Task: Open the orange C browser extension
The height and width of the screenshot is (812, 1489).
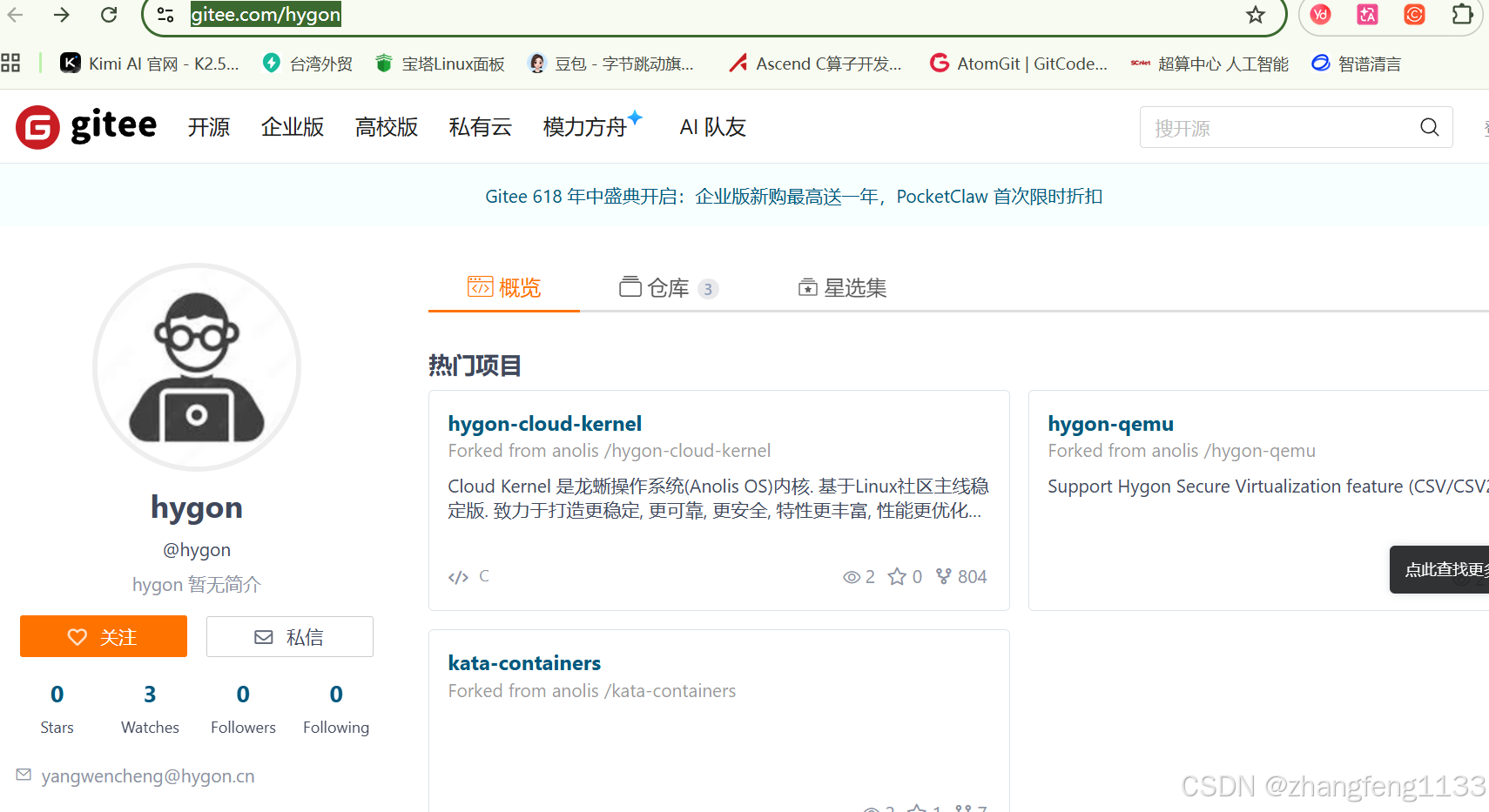Action: point(1414,15)
